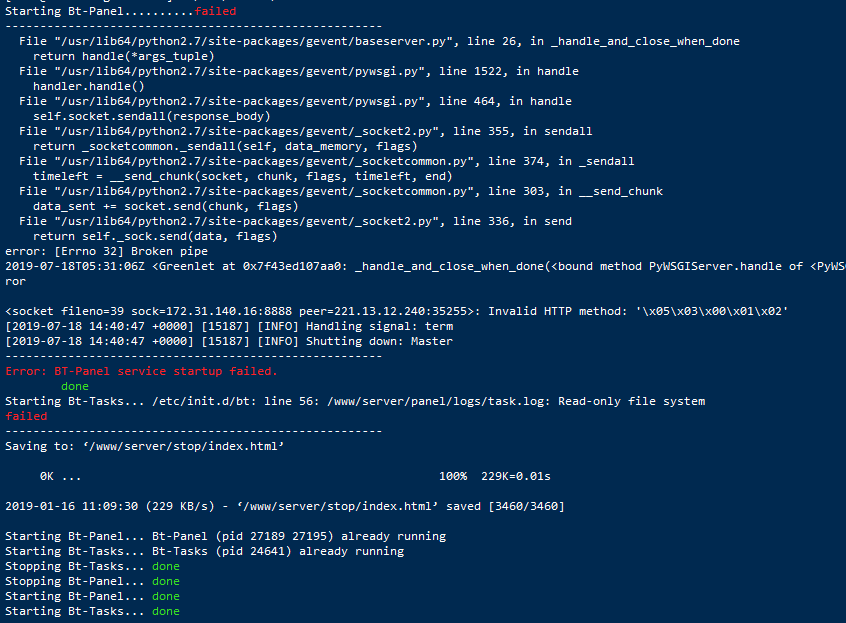The width and height of the screenshot is (846, 623).
Task: Click the "Invalid HTTP method" text
Action: [561, 311]
